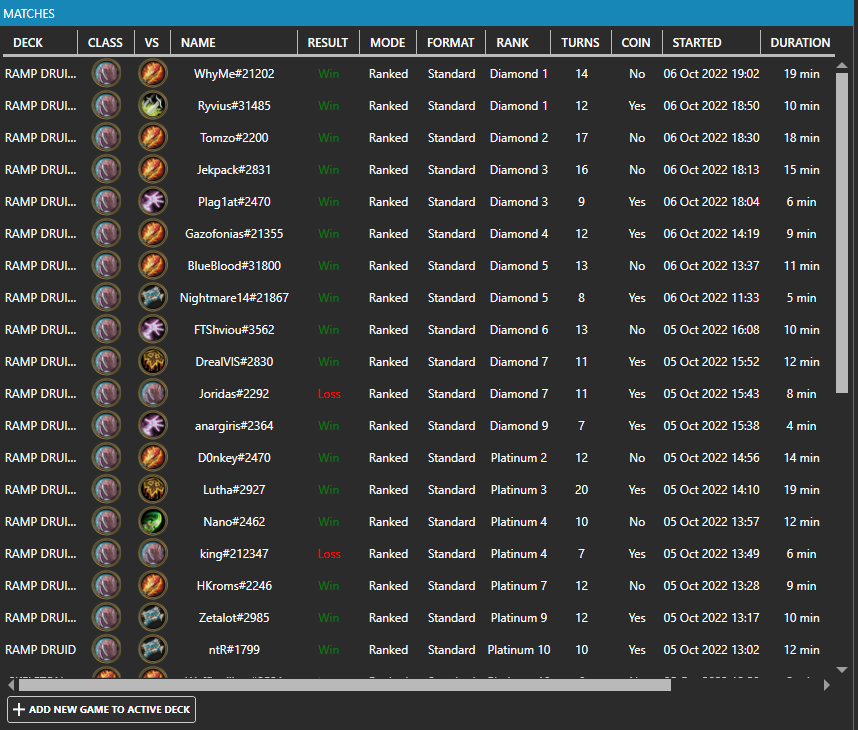
Task: Click opponent class icon in Nightmare14#21867 row
Action: tap(153, 298)
